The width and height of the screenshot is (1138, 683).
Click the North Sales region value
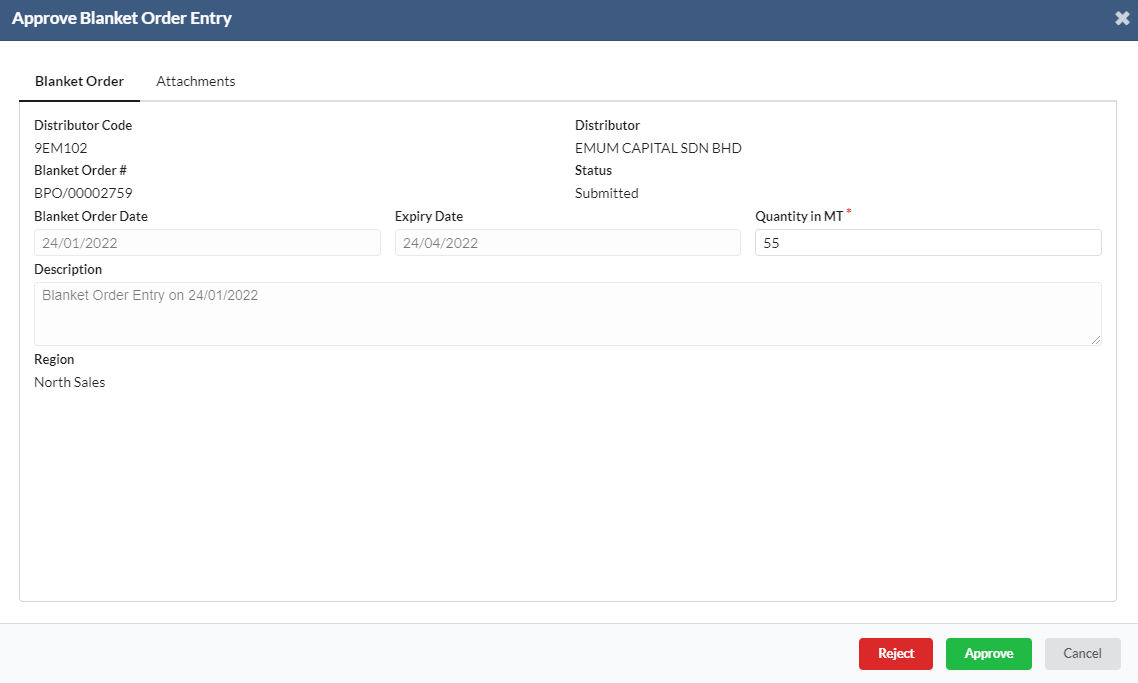tap(70, 382)
